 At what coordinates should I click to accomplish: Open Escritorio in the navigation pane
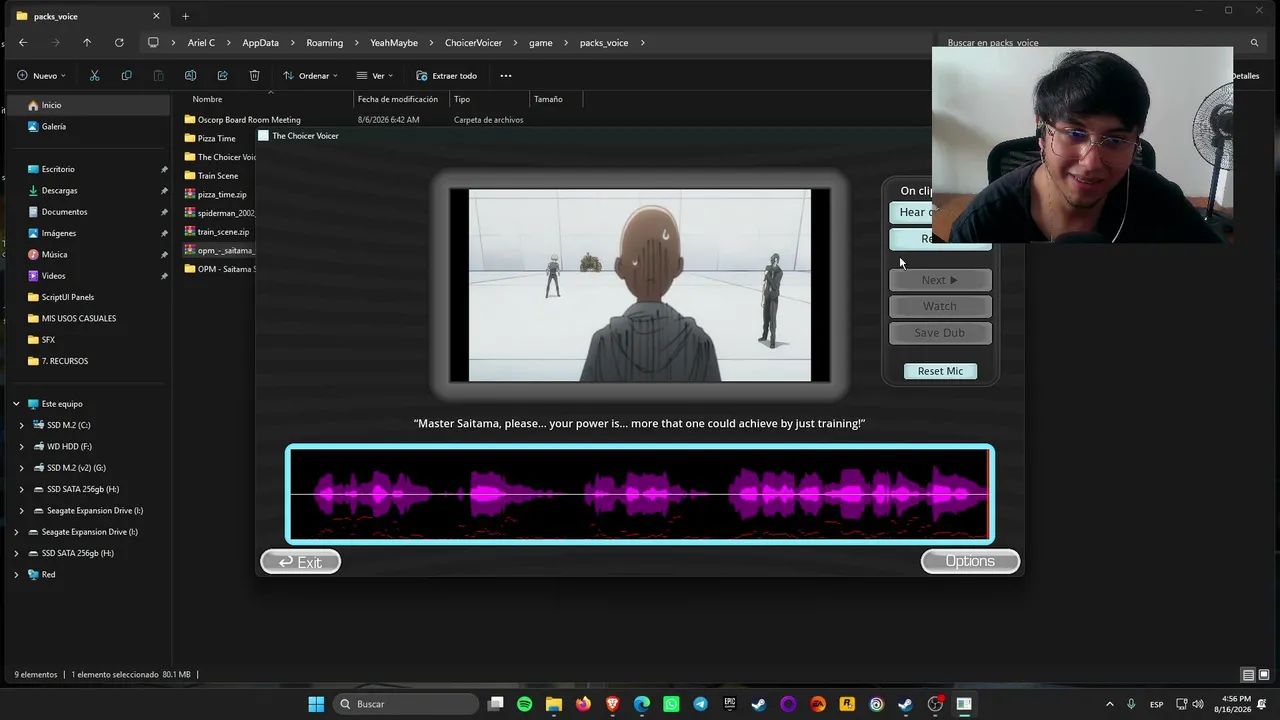pyautogui.click(x=58, y=169)
